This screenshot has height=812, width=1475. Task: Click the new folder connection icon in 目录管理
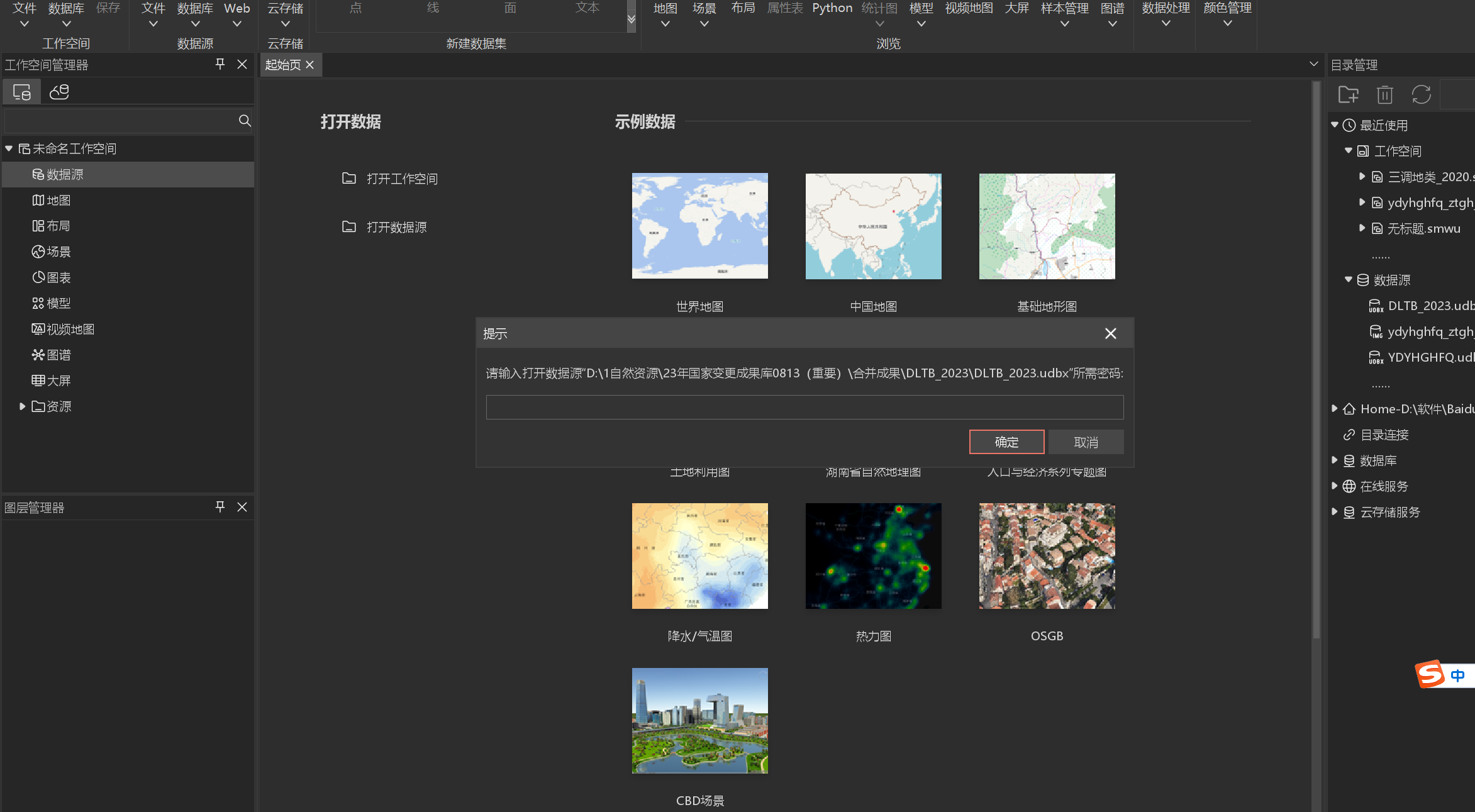(x=1348, y=95)
